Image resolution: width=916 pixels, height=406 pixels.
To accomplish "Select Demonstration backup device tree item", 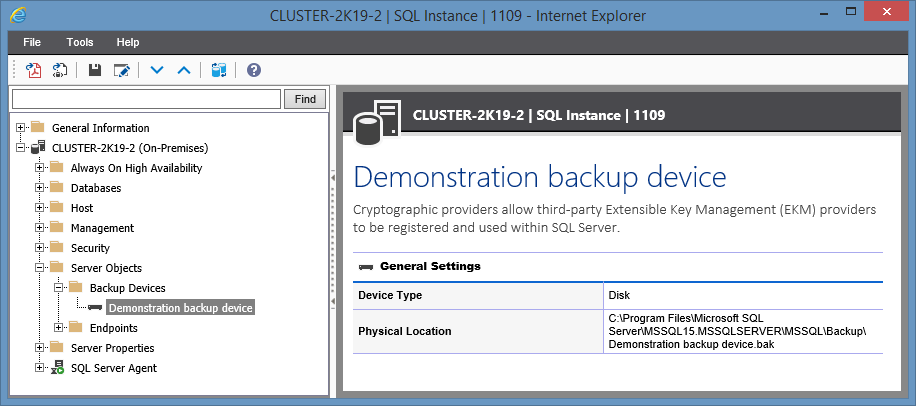I will [181, 308].
